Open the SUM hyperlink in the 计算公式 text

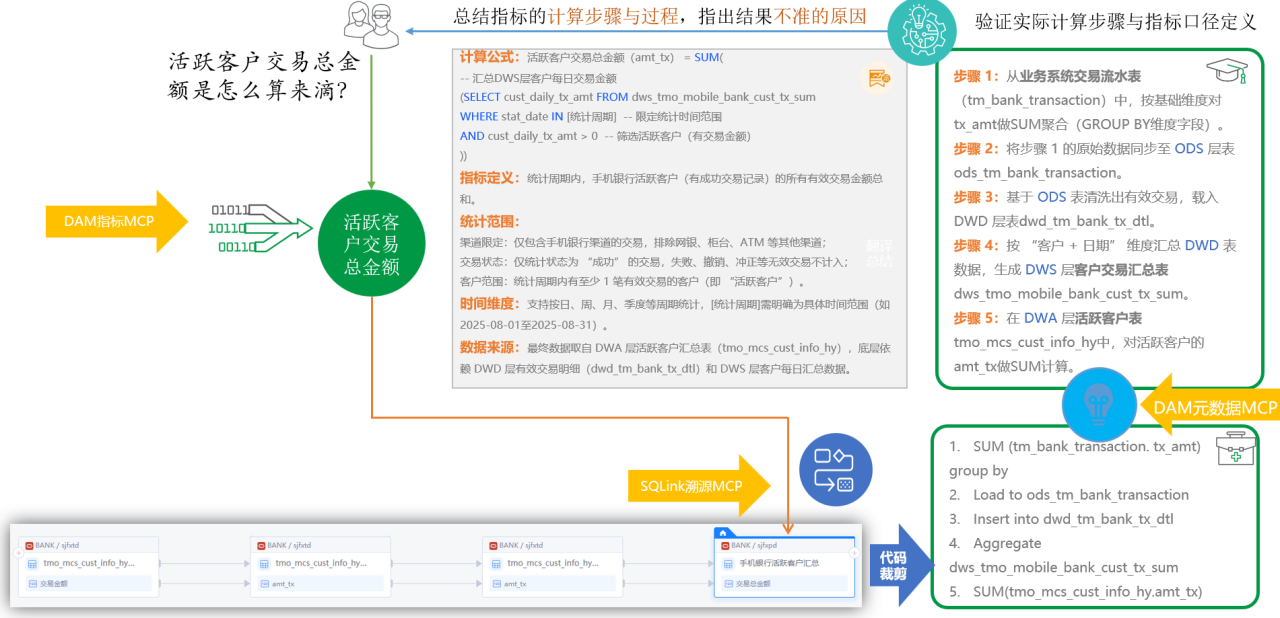706,57
